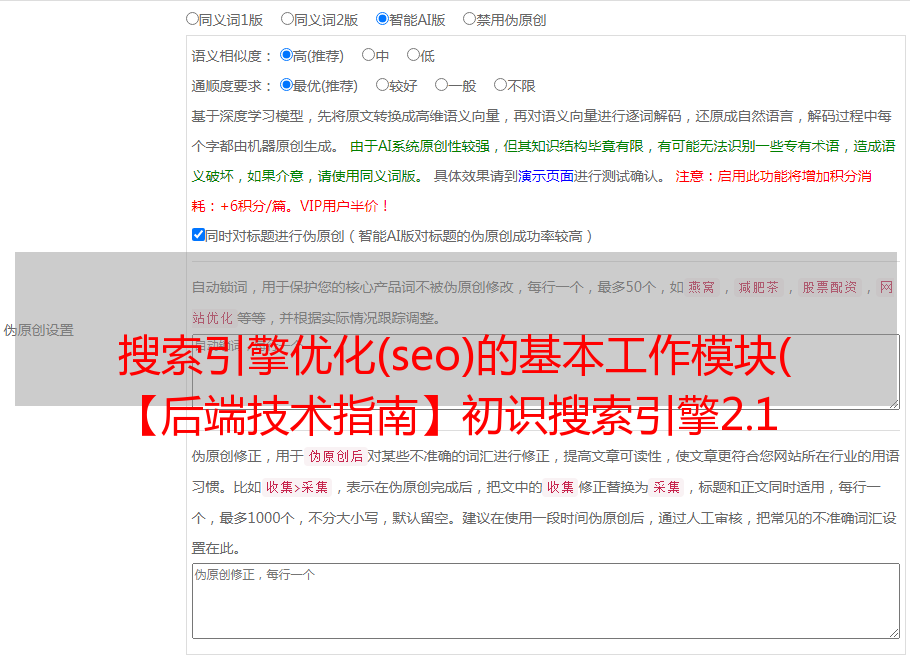Click the 燕窝 example keyword

pos(701,287)
